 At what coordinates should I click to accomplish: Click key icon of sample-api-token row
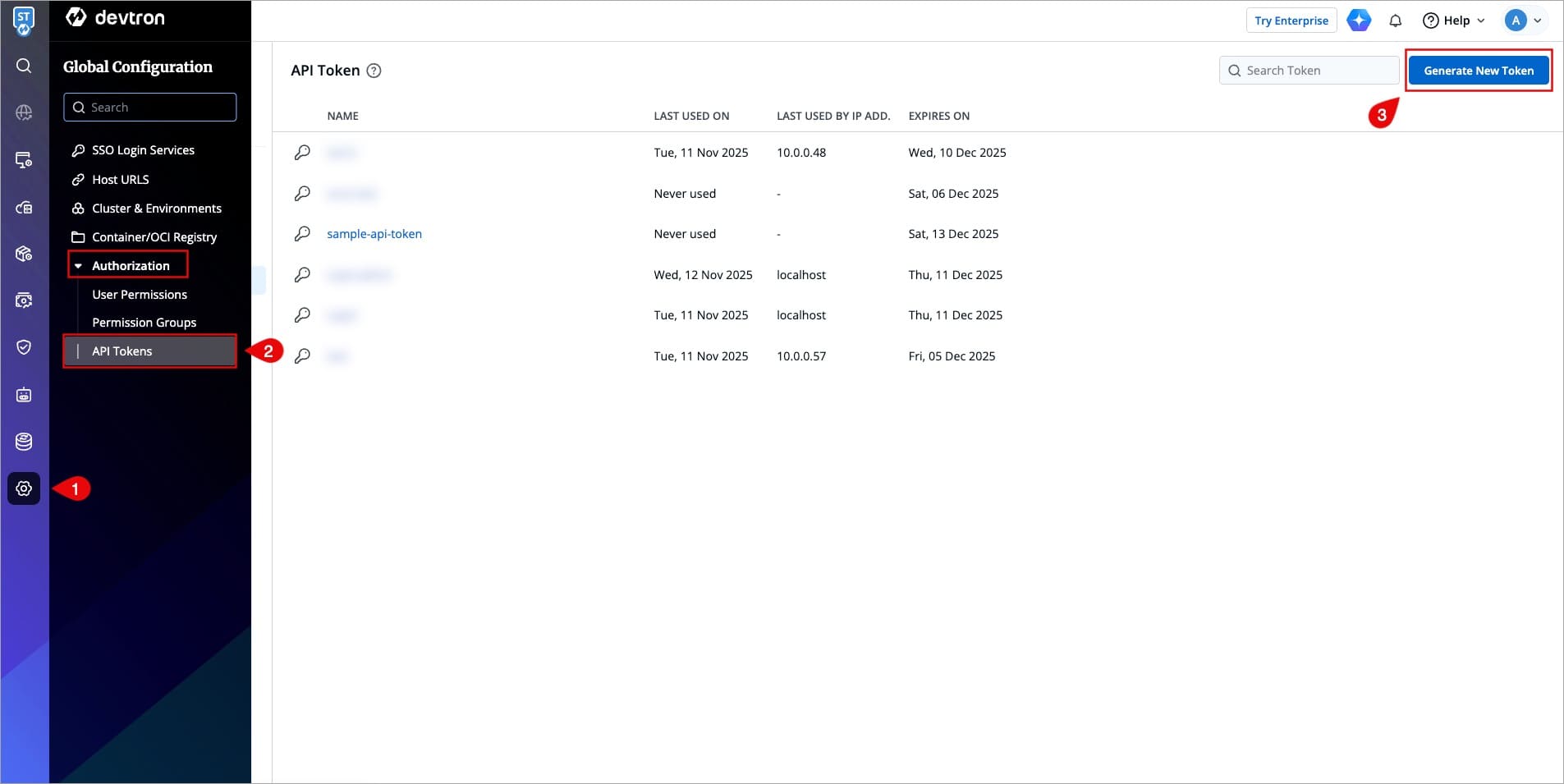[302, 234]
